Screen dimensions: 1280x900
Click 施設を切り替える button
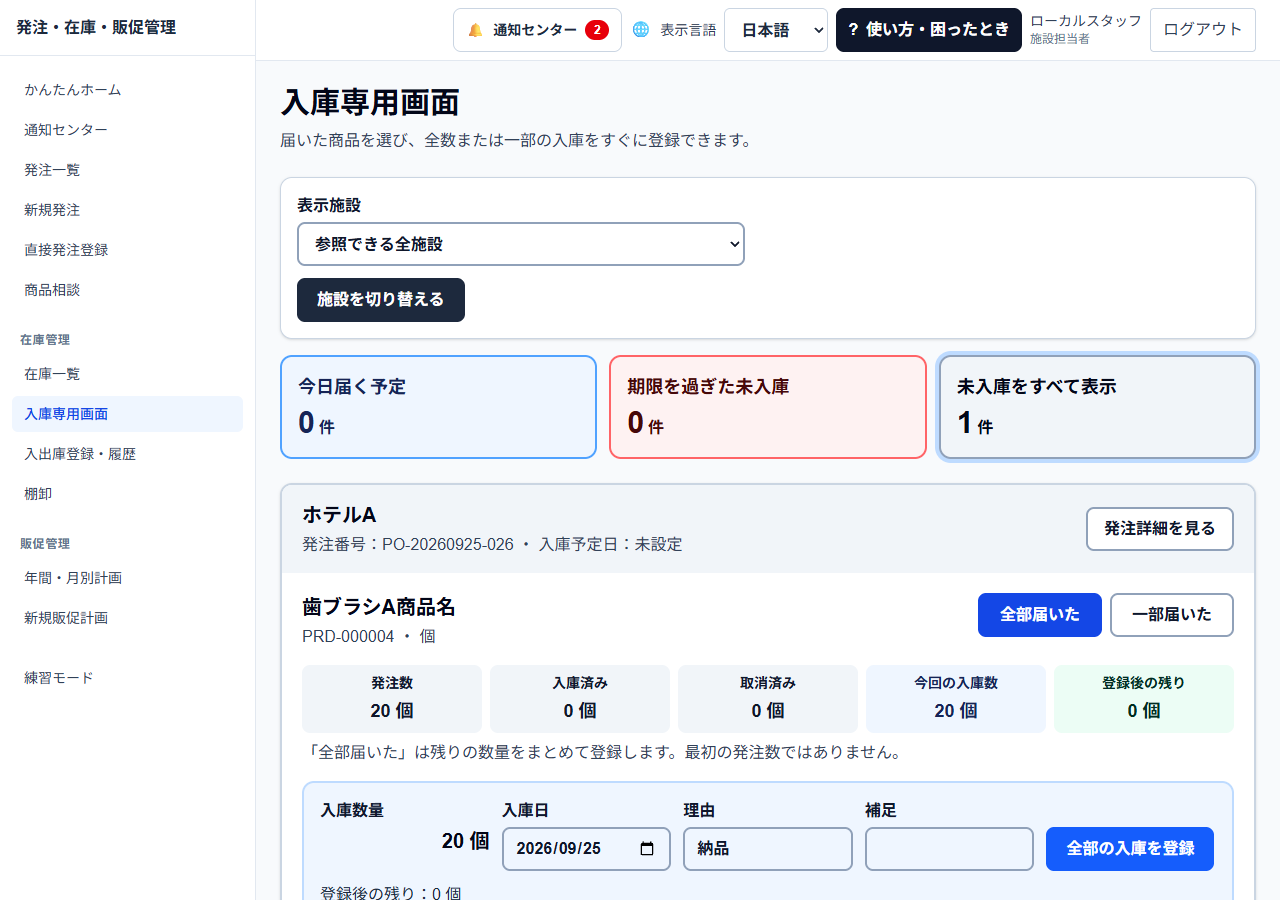click(x=381, y=300)
